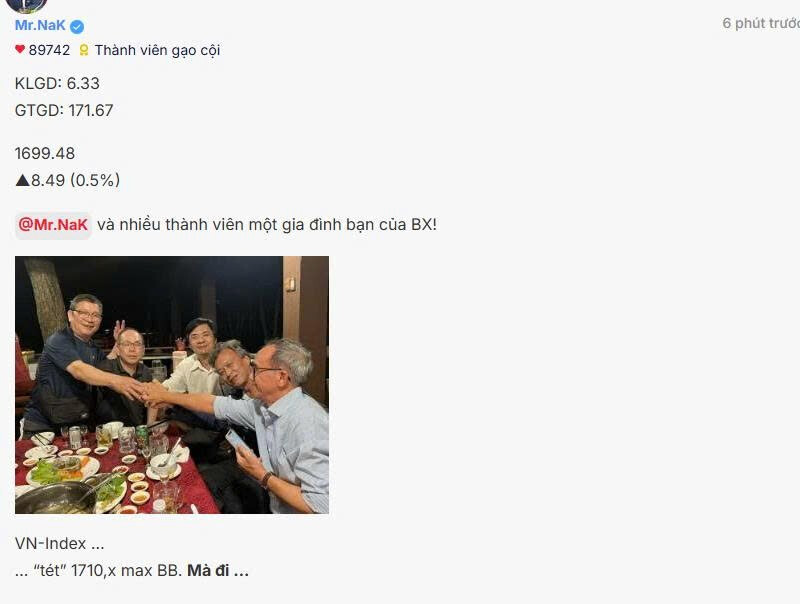Image resolution: width=800 pixels, height=604 pixels.
Task: Click the red heart icon
Action: 20,49
